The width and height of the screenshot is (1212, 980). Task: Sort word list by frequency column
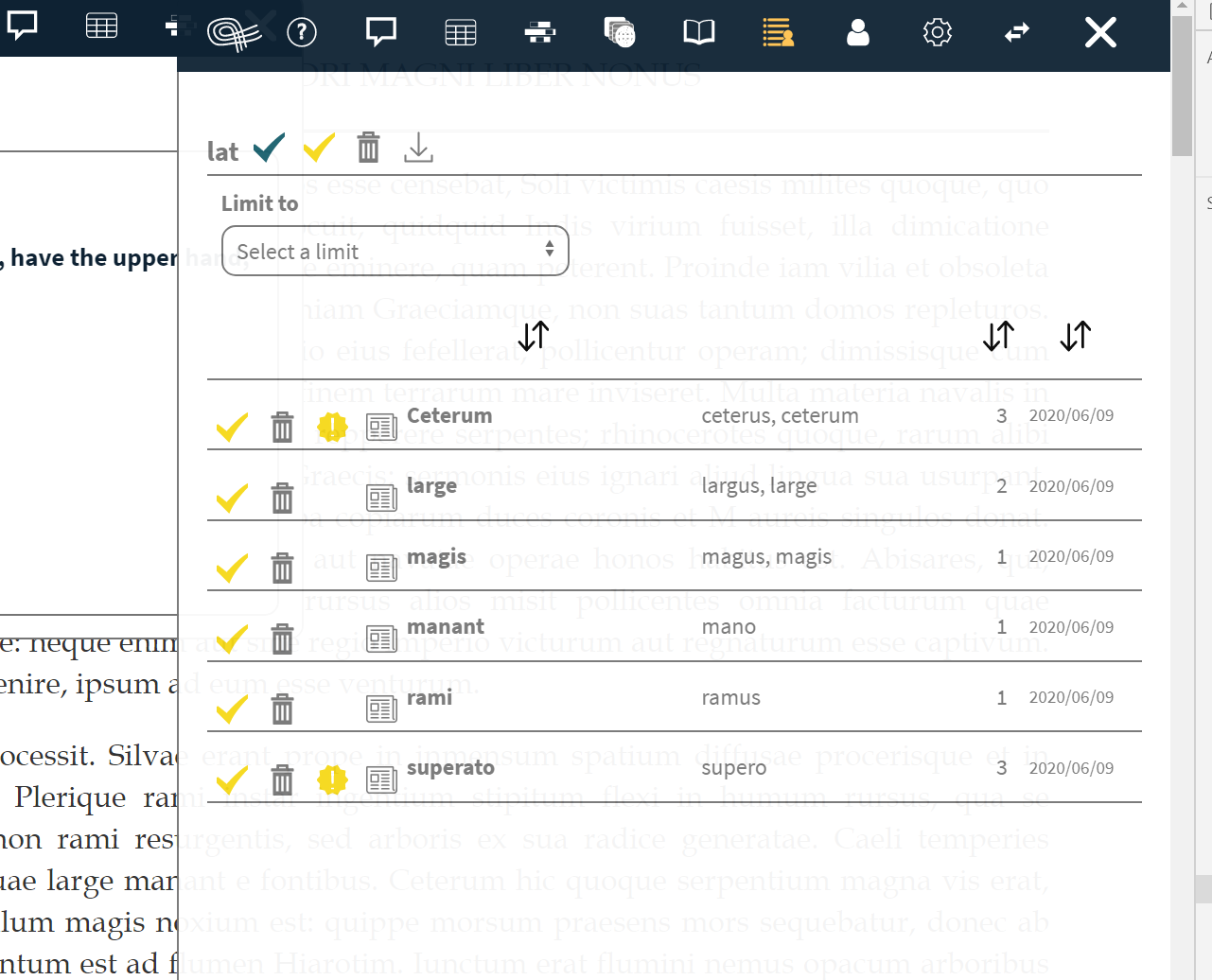click(x=998, y=335)
